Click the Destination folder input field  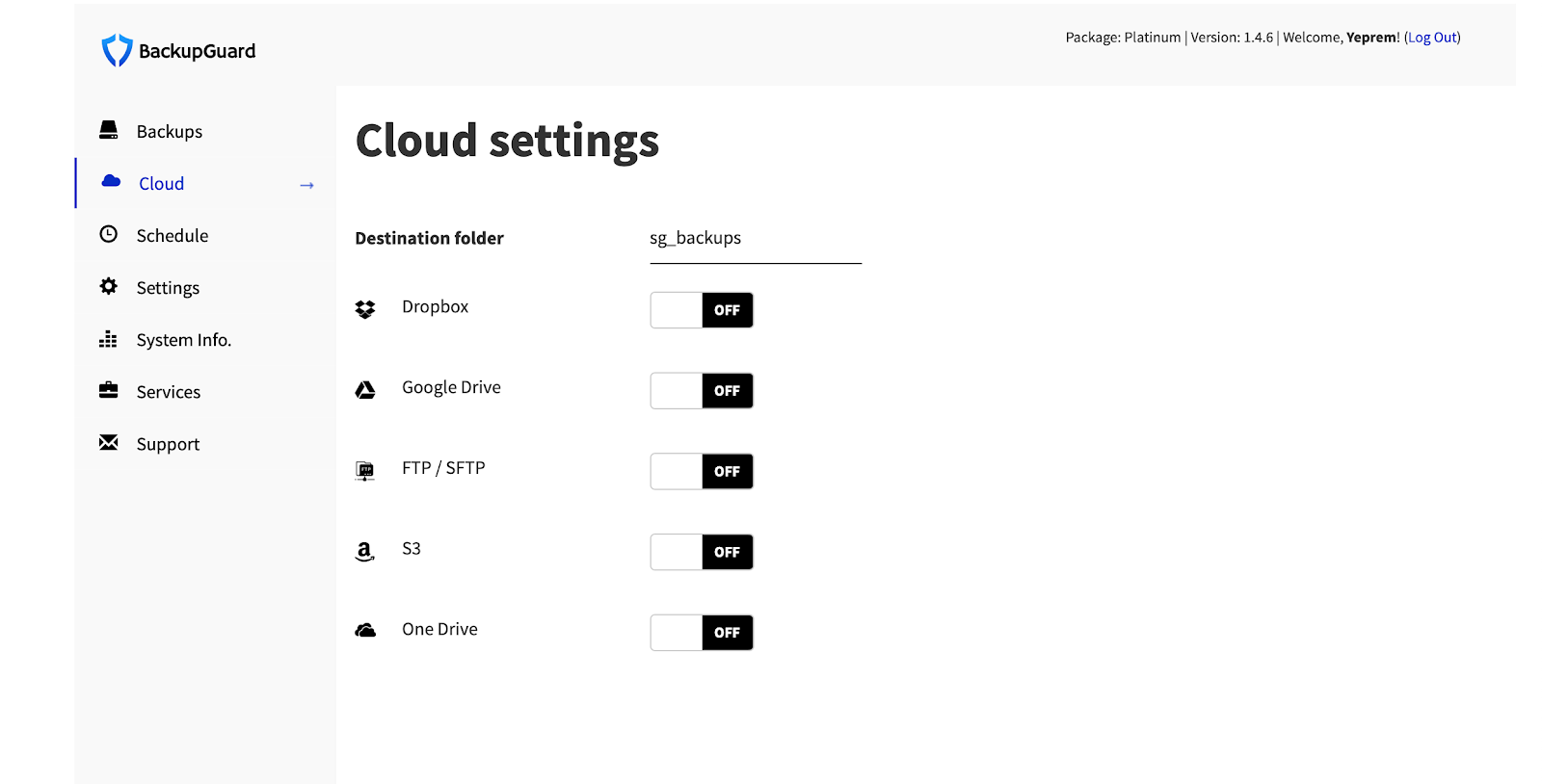[755, 239]
